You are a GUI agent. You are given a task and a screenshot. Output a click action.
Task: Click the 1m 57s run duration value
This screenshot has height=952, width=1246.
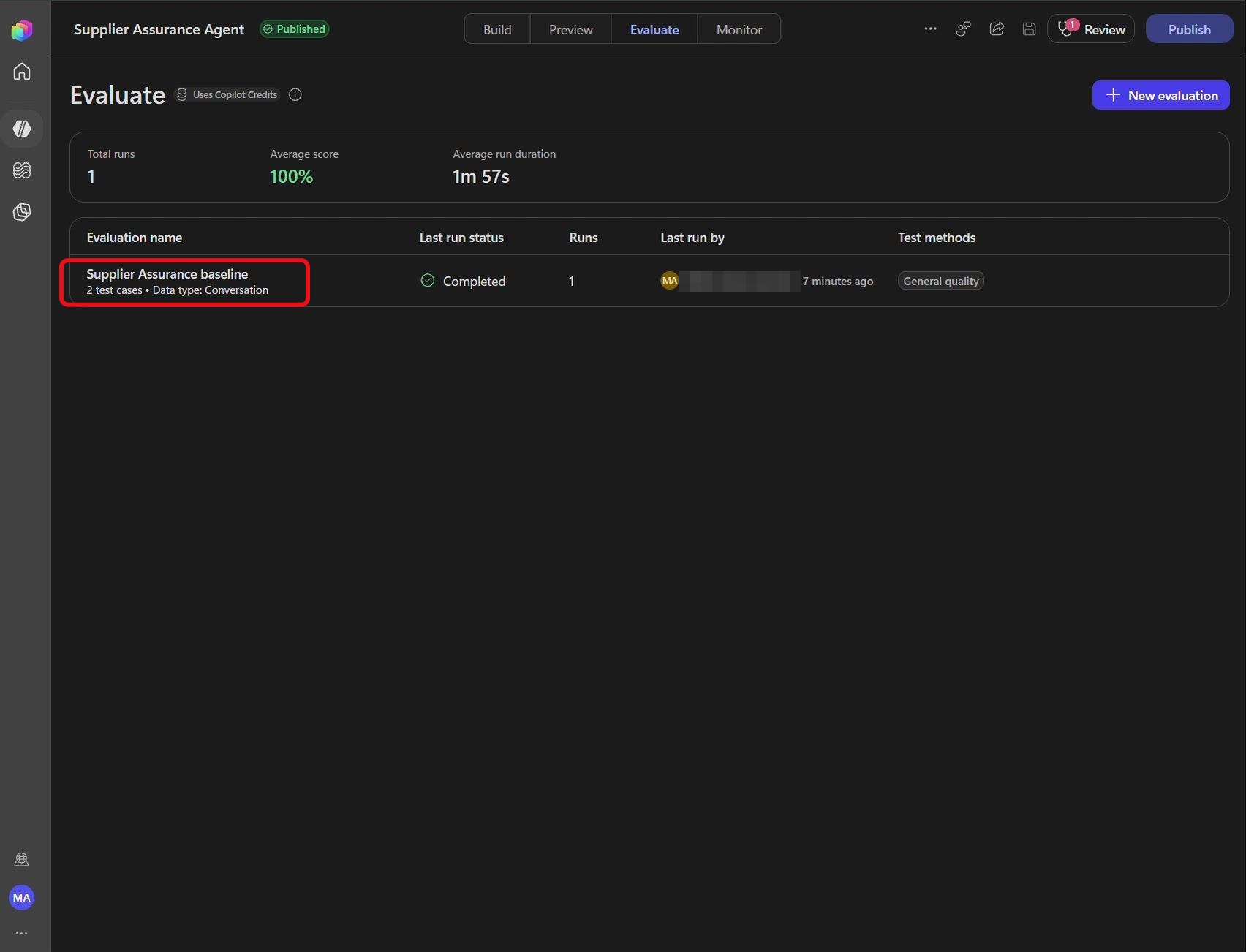[481, 176]
